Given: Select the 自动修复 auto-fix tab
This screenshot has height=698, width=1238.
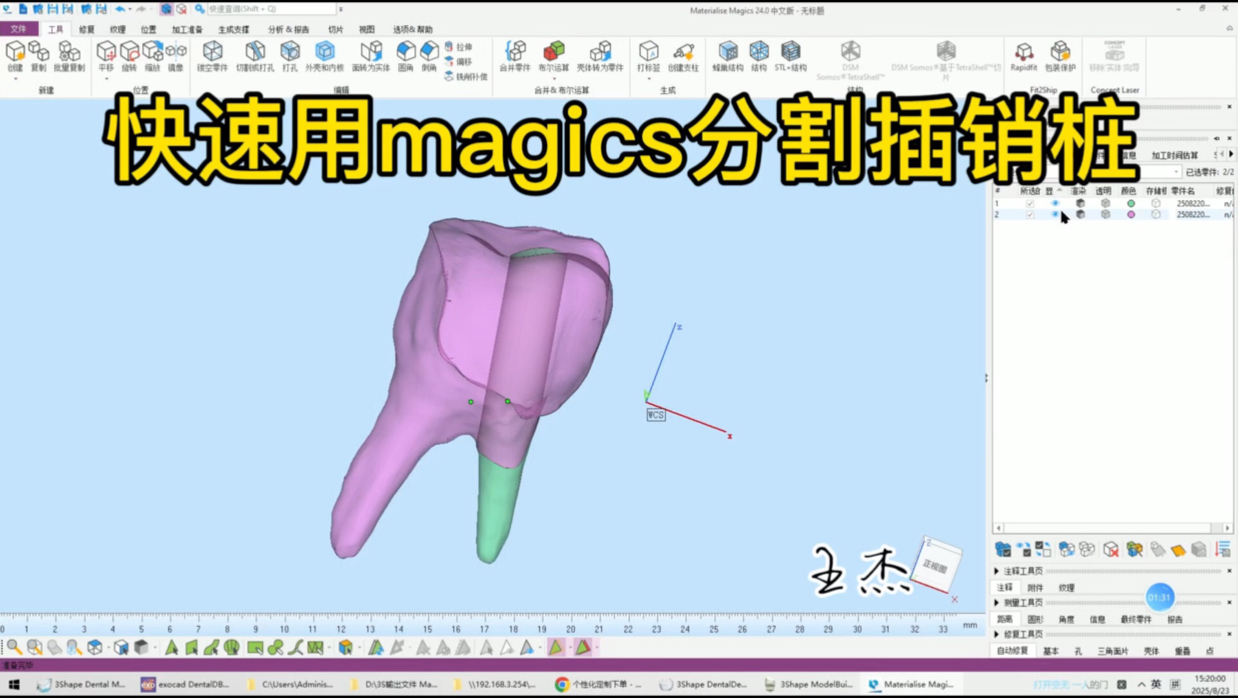Looking at the screenshot, I should coord(1012,651).
